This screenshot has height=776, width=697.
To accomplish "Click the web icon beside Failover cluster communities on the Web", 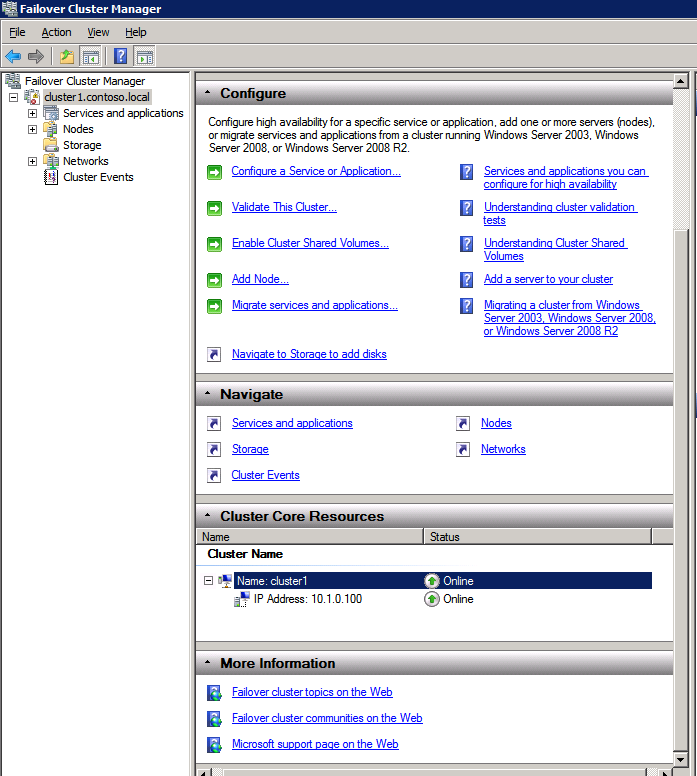I will [x=214, y=719].
